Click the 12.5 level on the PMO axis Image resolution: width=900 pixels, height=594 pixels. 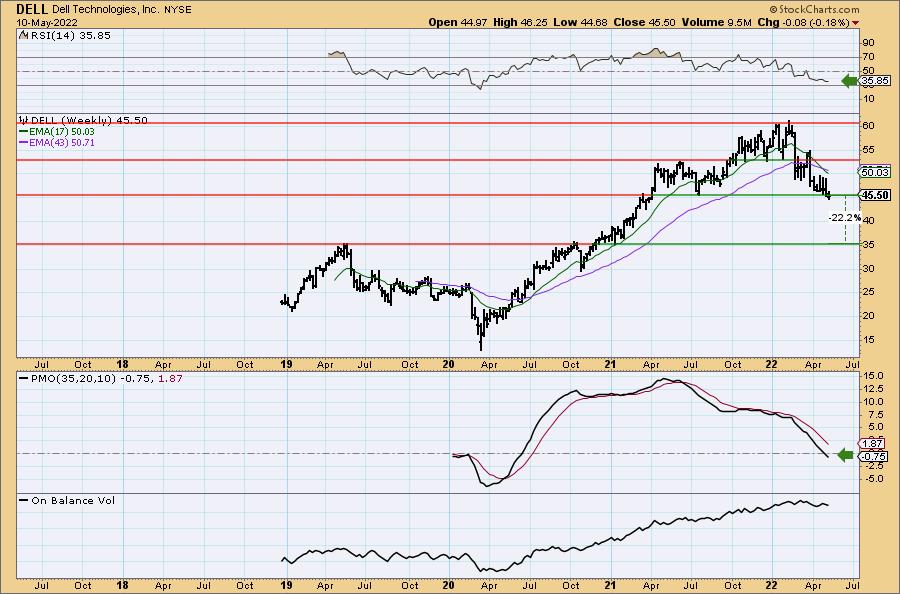point(872,389)
